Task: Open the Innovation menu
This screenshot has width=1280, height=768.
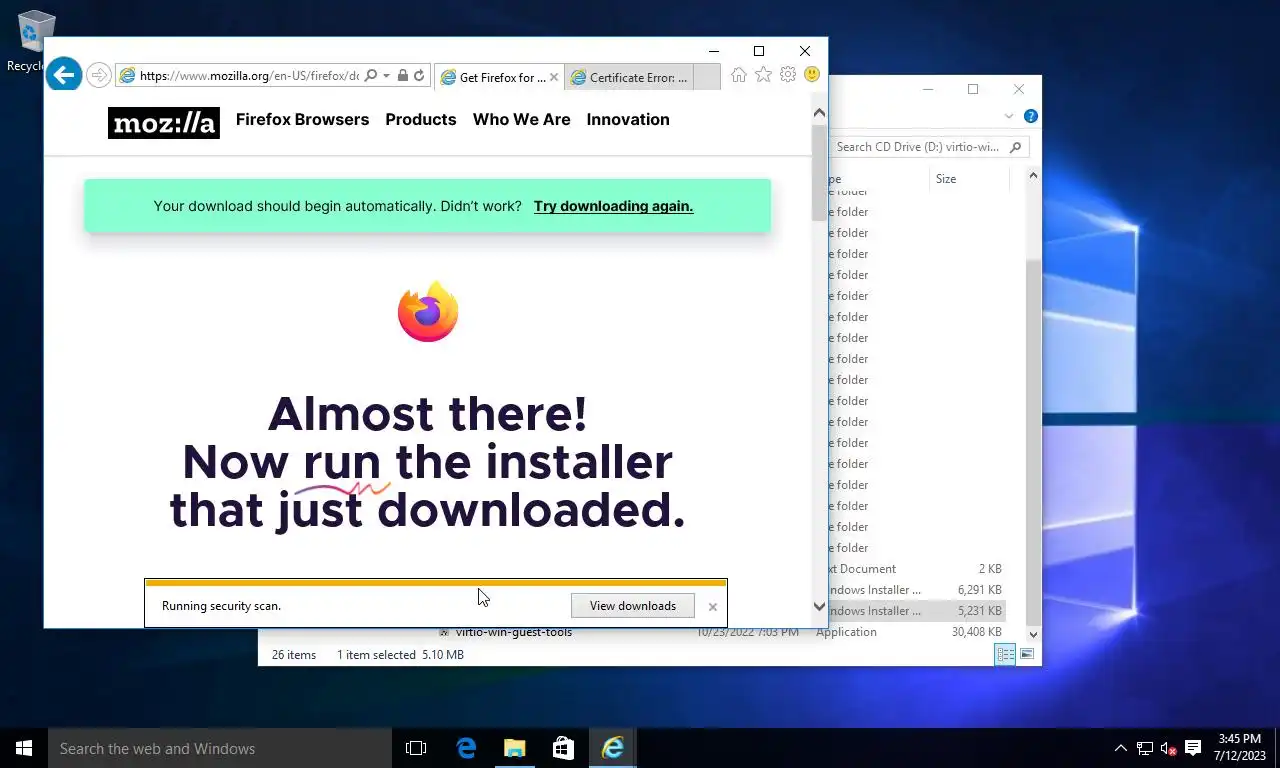Action: coord(628,119)
